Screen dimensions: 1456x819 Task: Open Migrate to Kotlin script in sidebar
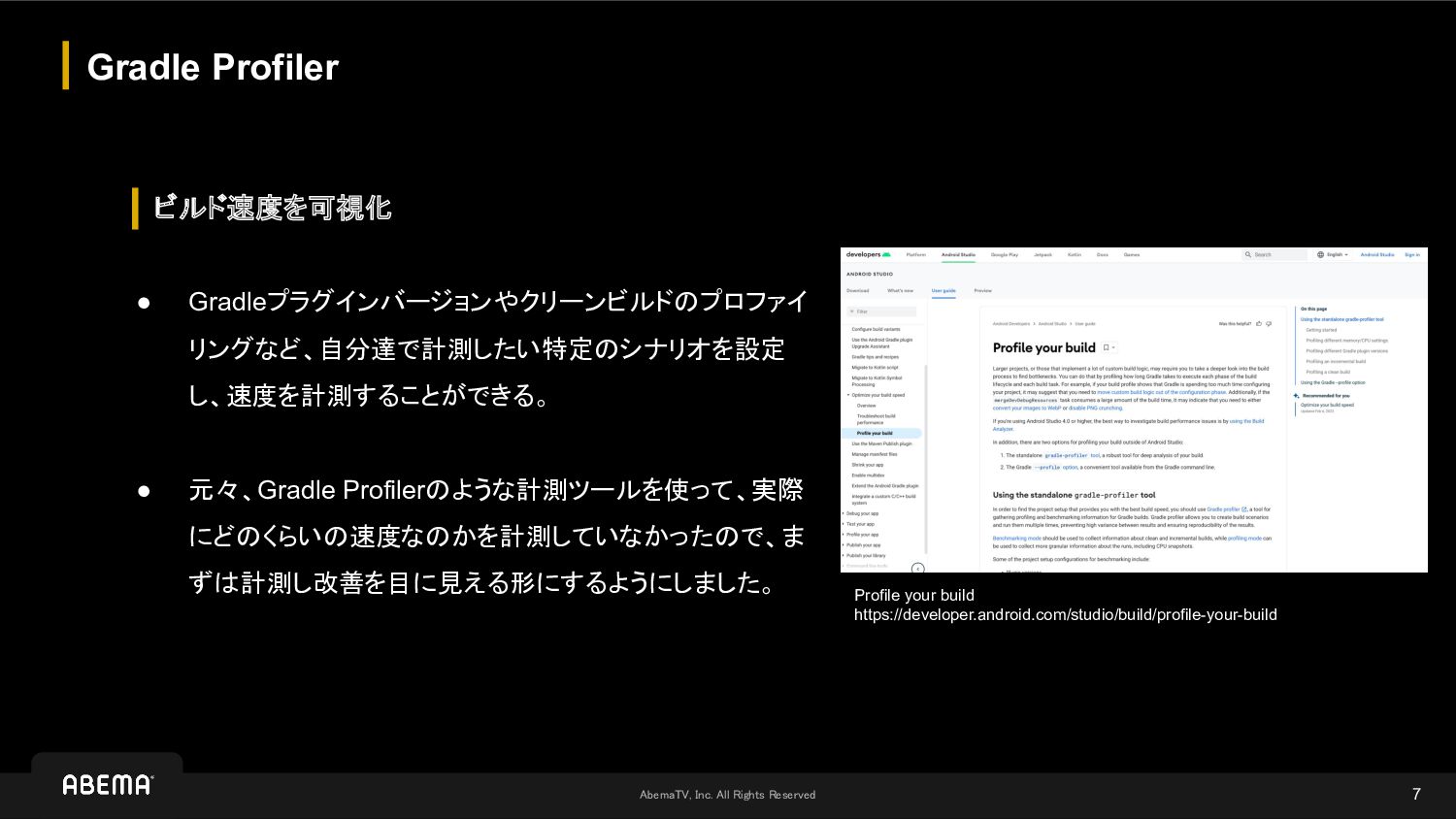pyautogui.click(x=875, y=368)
